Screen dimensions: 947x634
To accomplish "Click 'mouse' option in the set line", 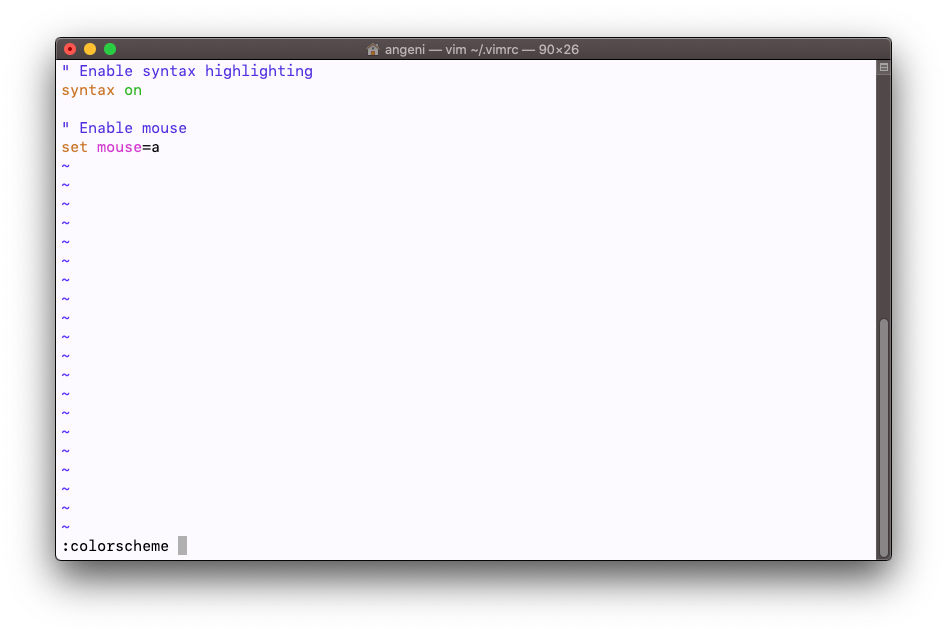I will [x=120, y=147].
